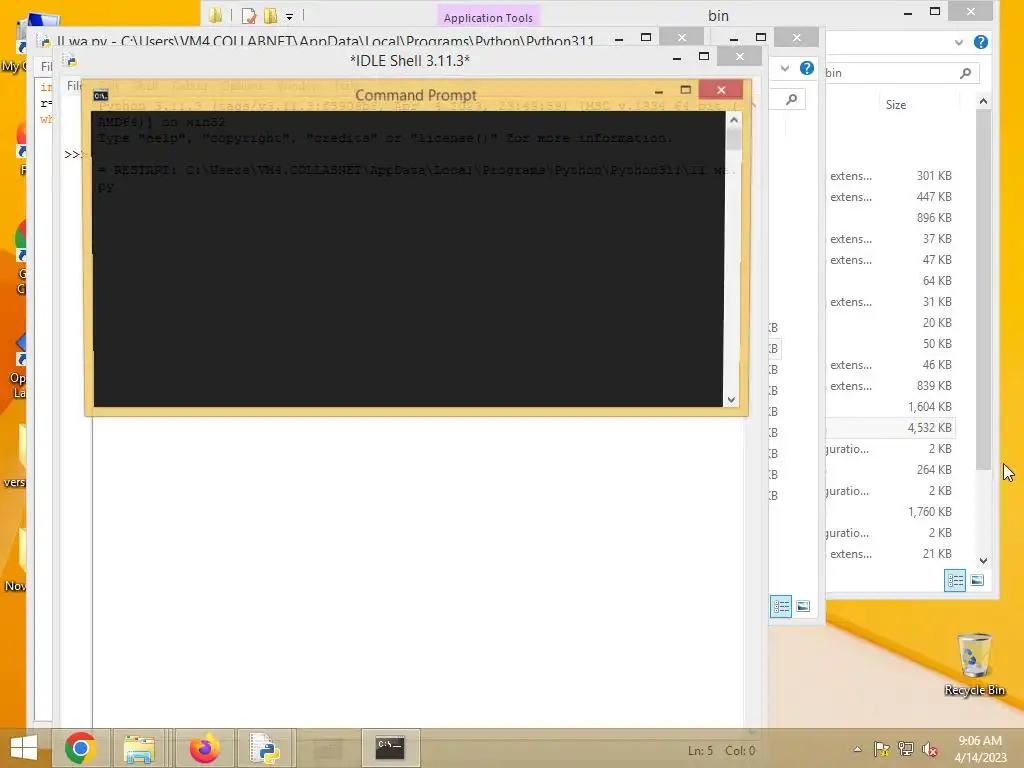The height and width of the screenshot is (768, 1024).
Task: Select the 896 KB file row
Action: [x=889, y=217]
